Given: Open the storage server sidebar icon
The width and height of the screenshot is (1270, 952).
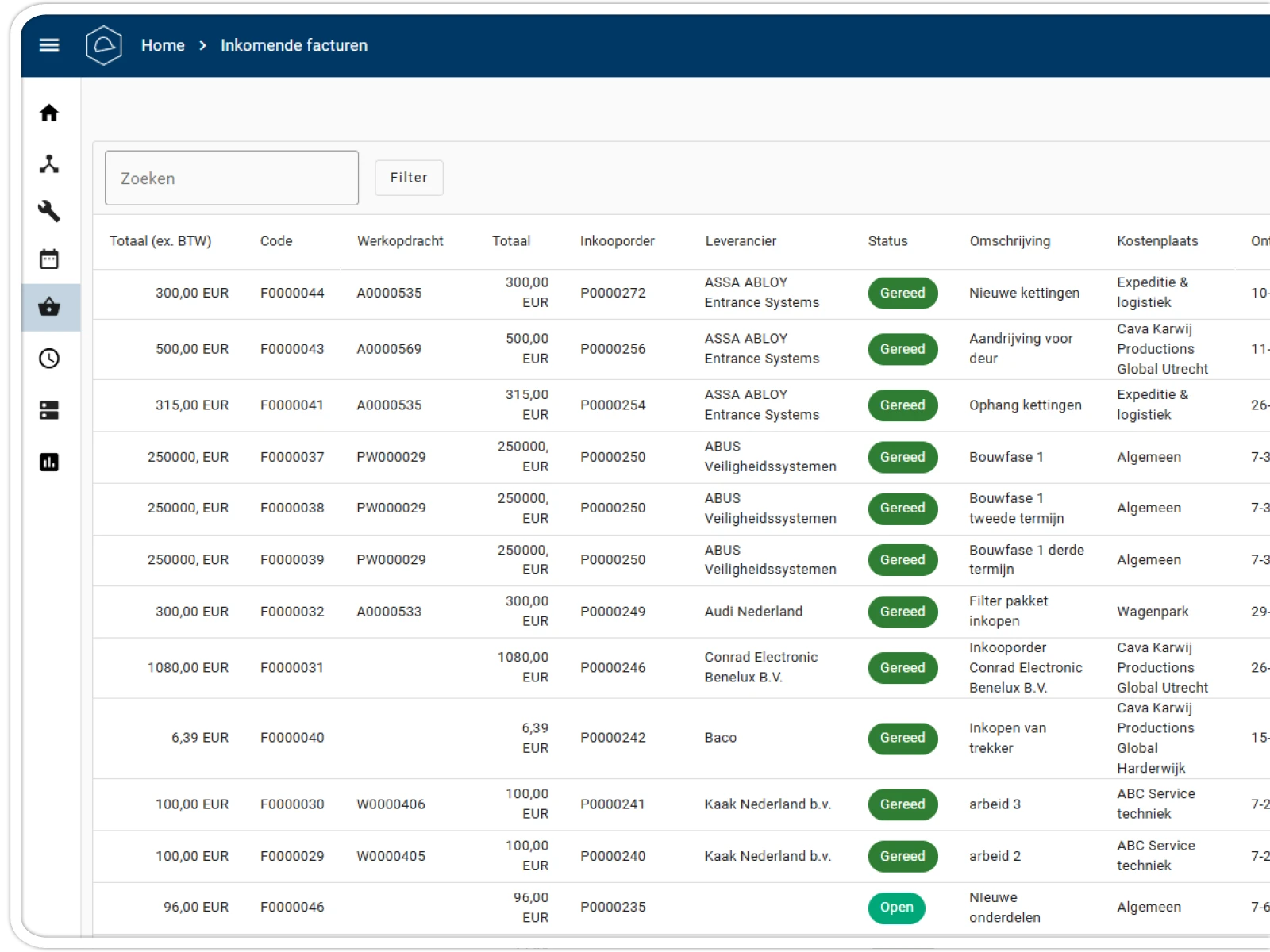Looking at the screenshot, I should [49, 410].
